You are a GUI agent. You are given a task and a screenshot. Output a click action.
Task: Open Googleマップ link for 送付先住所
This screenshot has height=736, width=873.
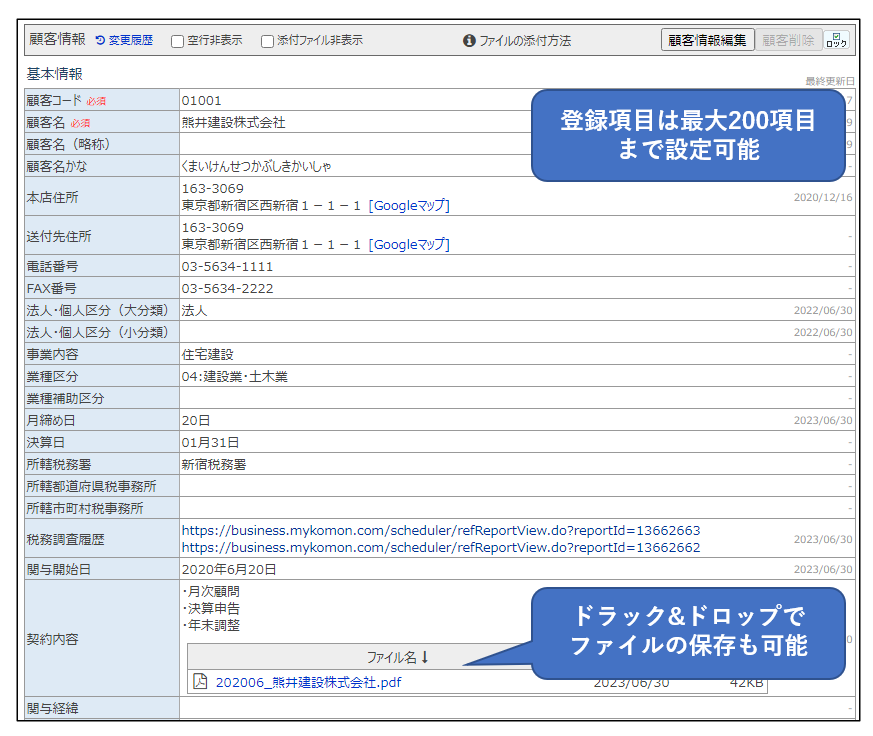(x=409, y=244)
